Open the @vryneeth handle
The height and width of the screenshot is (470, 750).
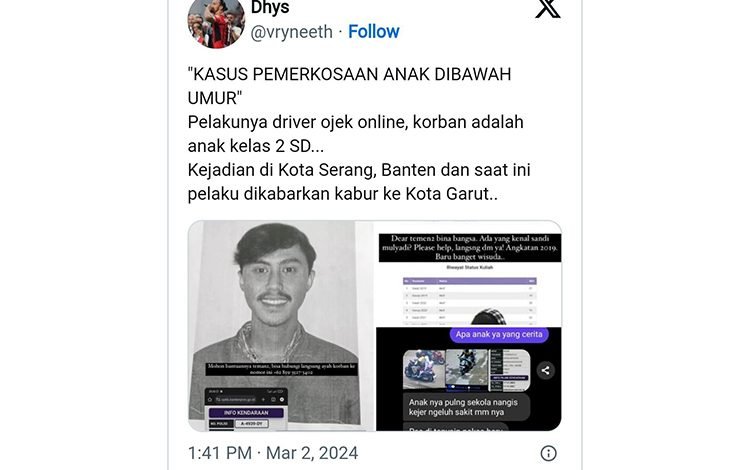point(291,32)
